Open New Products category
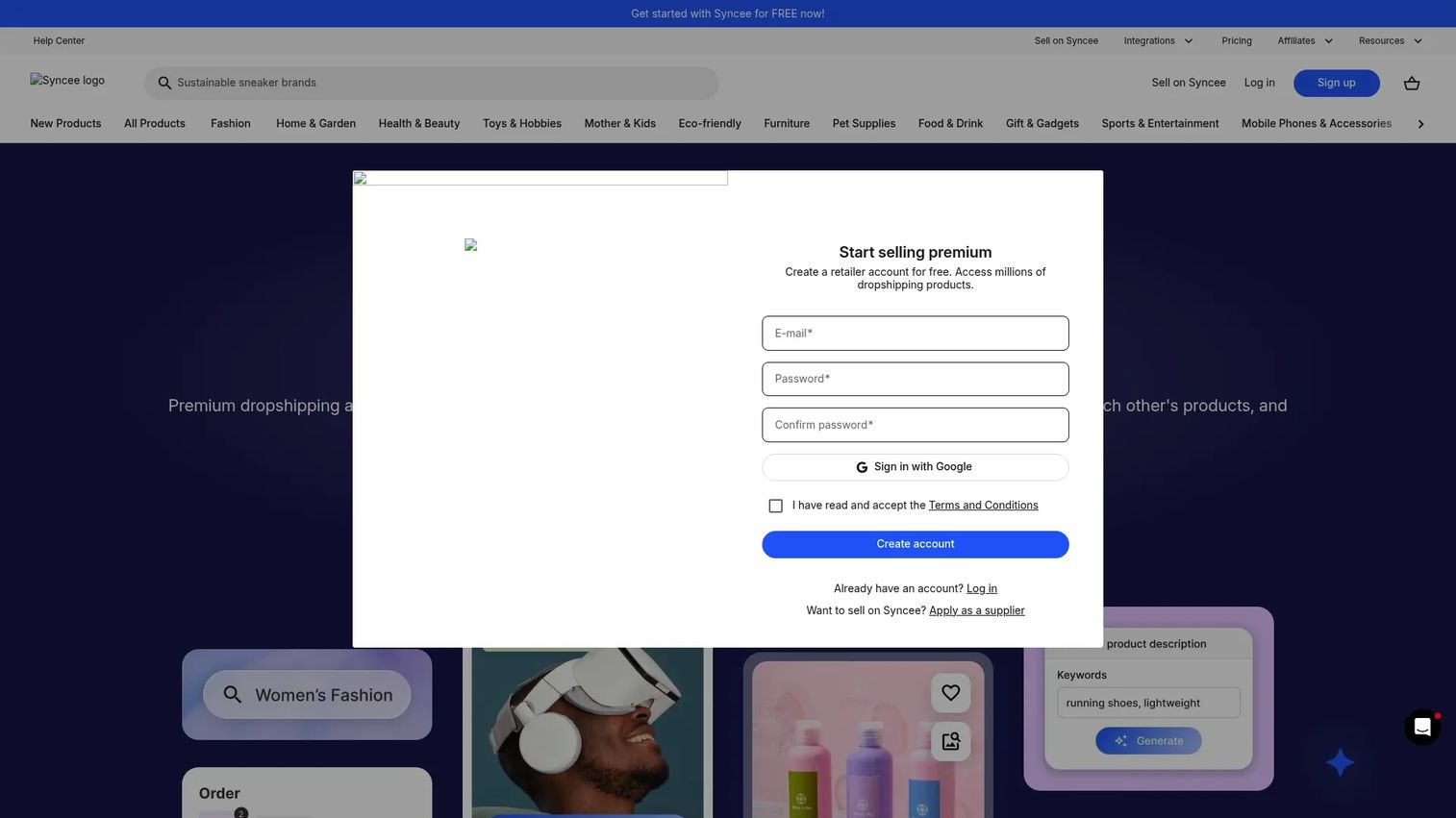The height and width of the screenshot is (818, 1456). point(65,123)
